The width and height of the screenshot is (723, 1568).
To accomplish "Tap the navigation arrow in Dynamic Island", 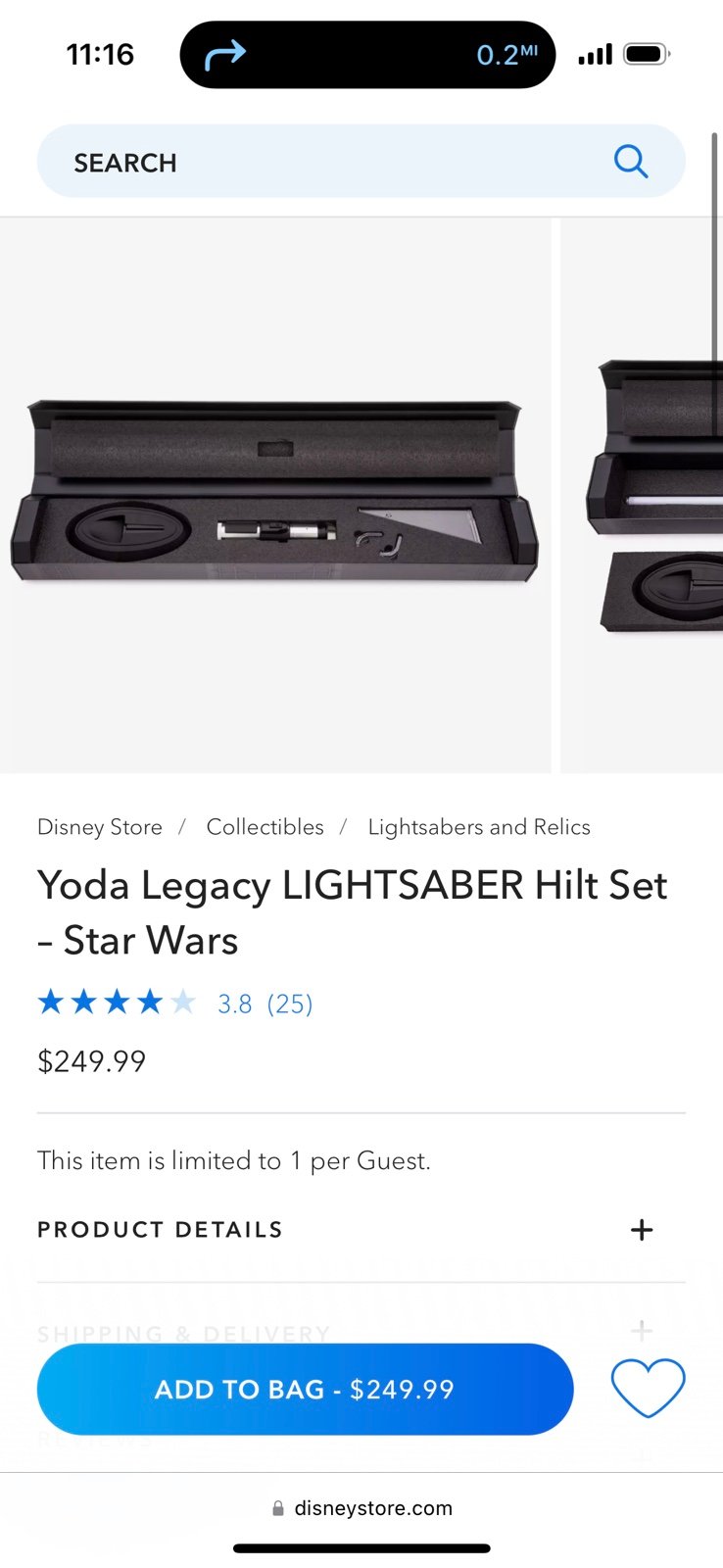I will coord(224,55).
